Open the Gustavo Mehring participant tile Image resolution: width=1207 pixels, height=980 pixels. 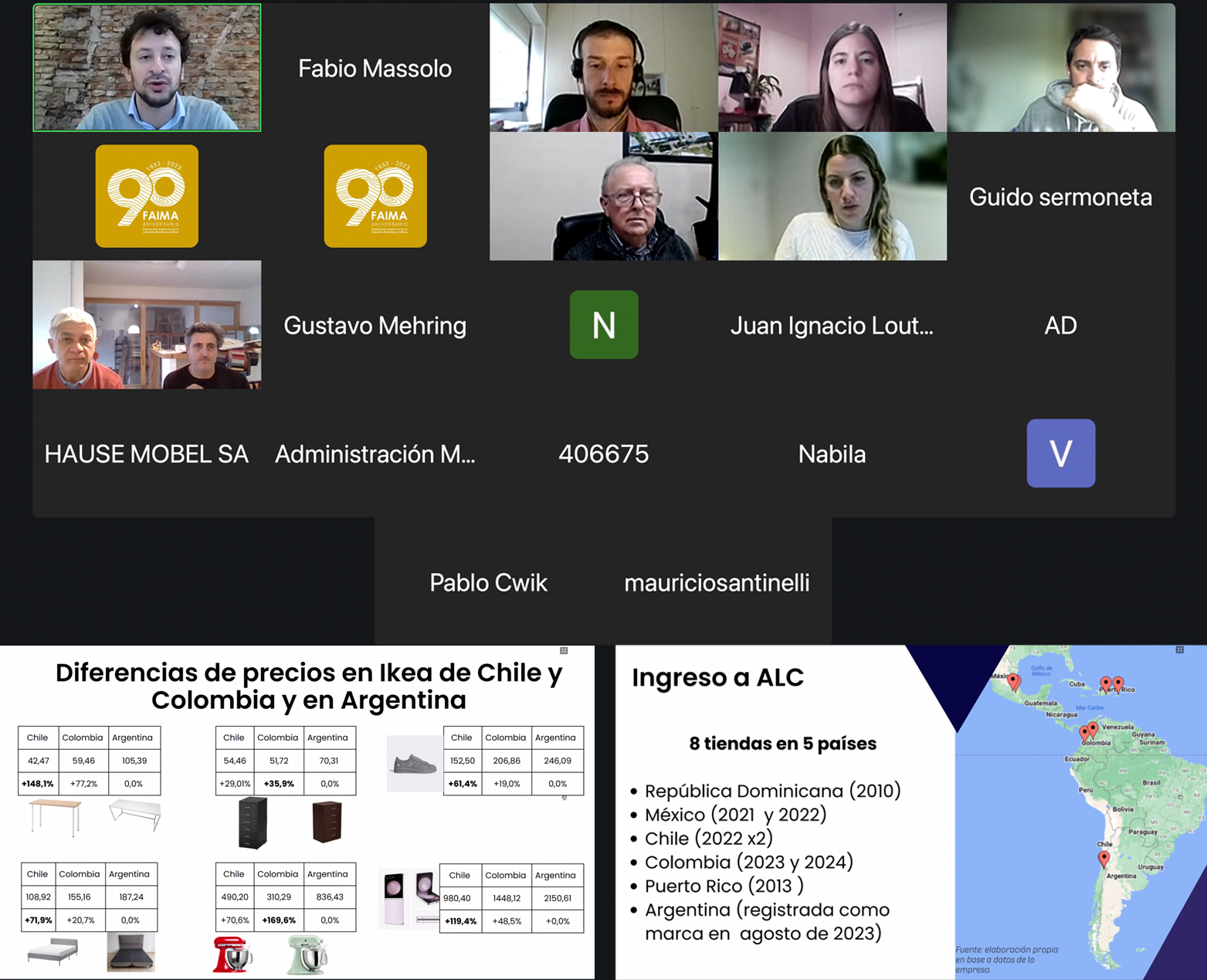(375, 325)
